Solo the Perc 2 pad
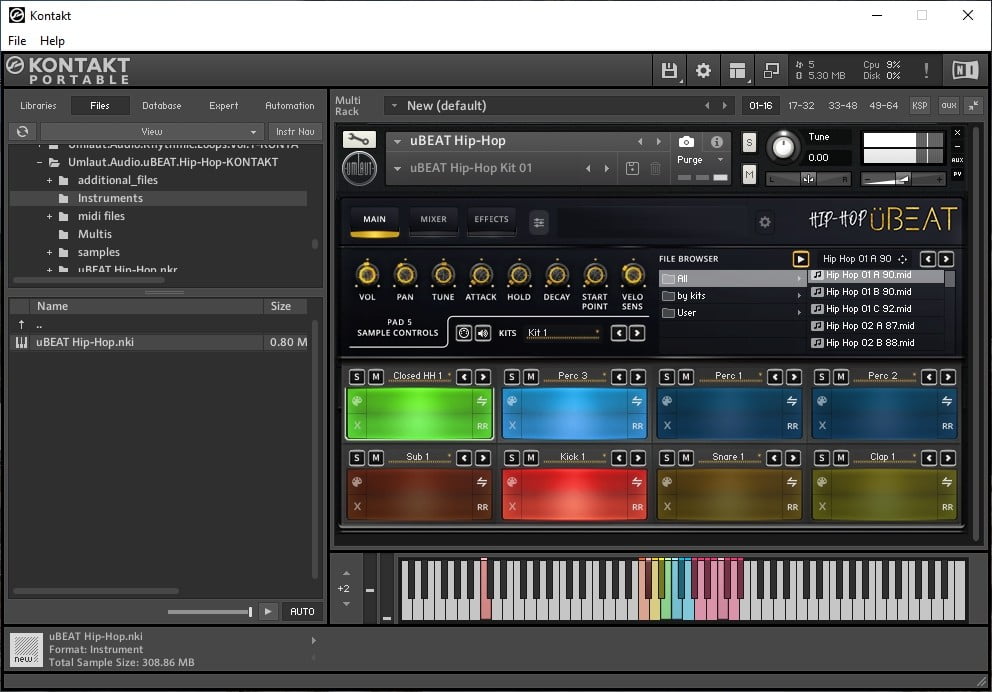 pyautogui.click(x=822, y=377)
